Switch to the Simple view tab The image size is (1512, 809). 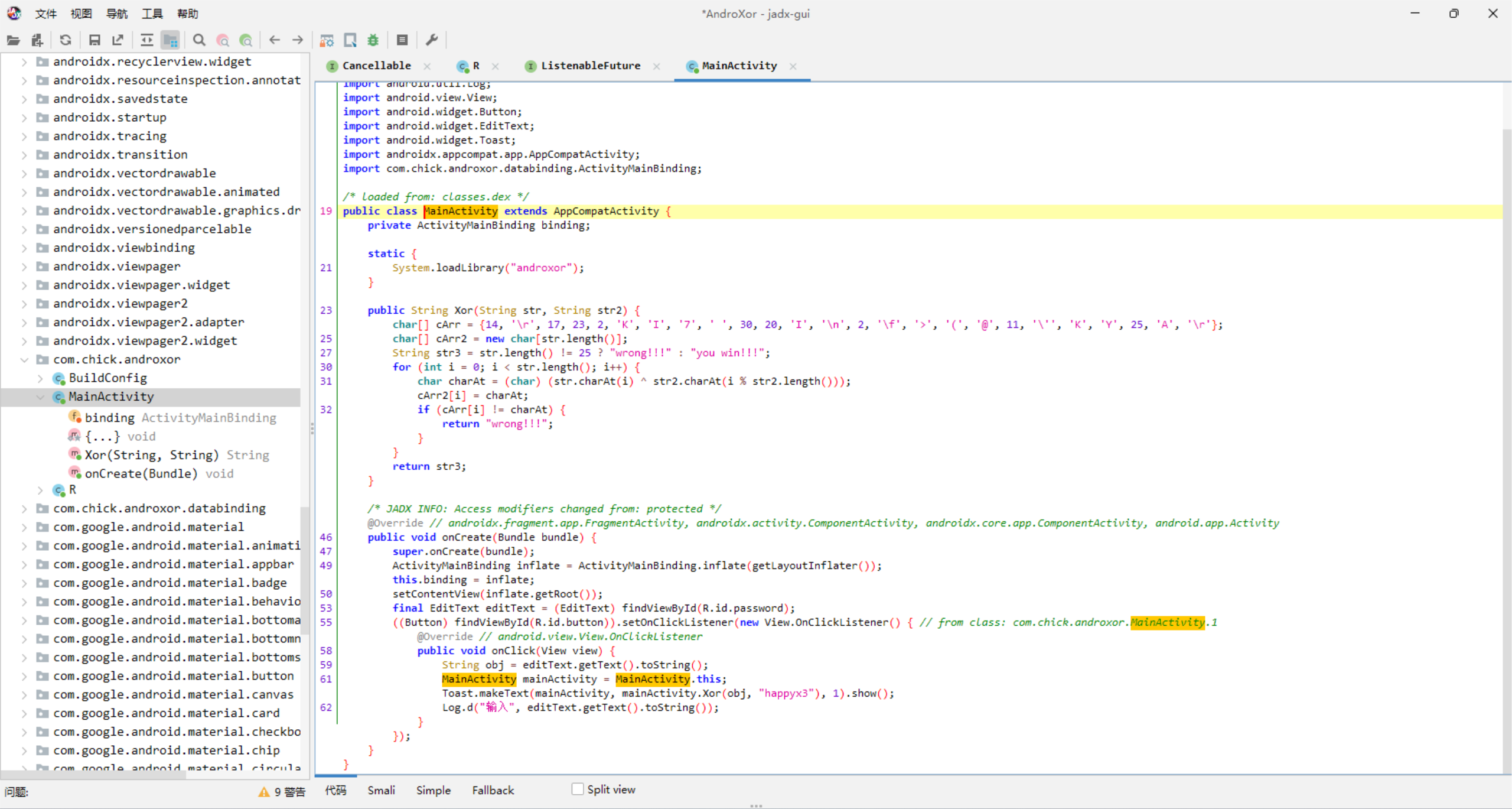(x=434, y=790)
